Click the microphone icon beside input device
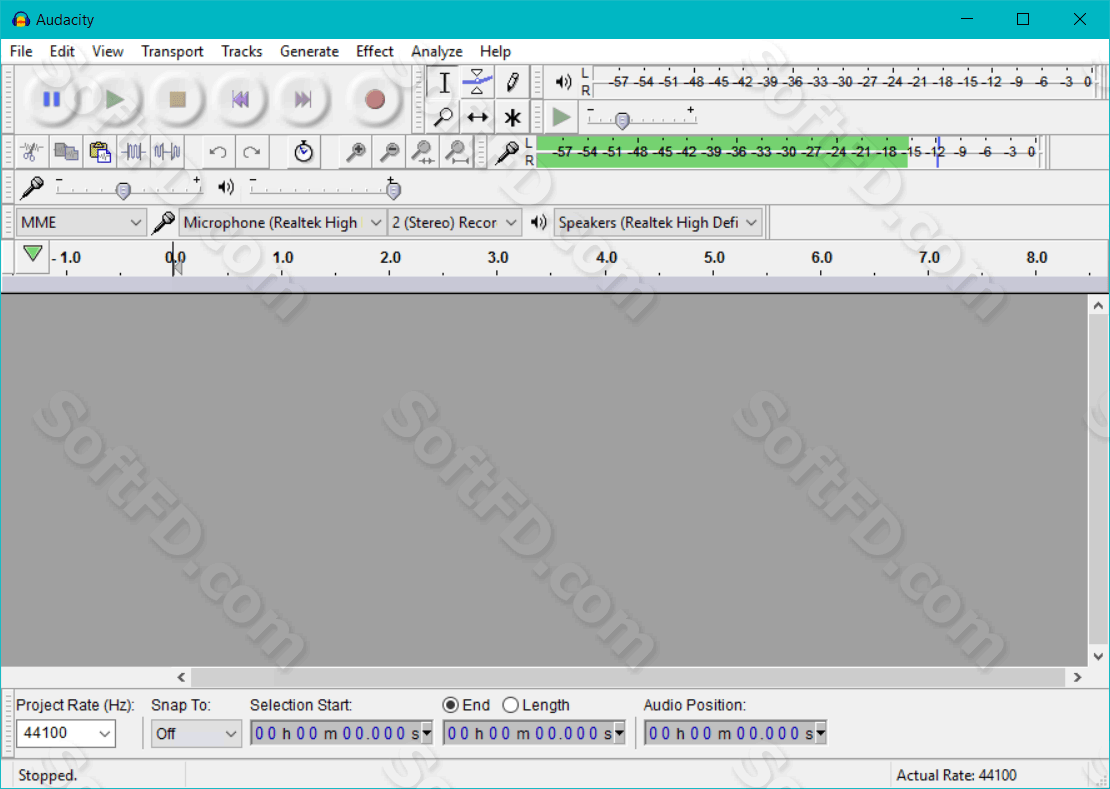 [x=163, y=223]
